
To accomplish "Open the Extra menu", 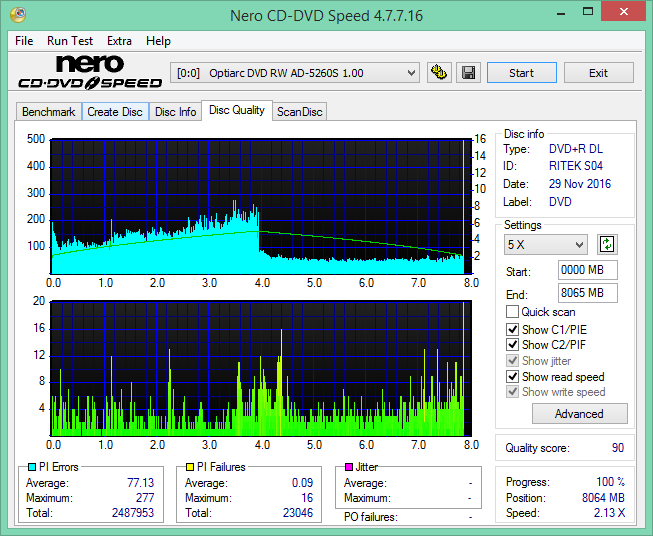I will pyautogui.click(x=119, y=41).
